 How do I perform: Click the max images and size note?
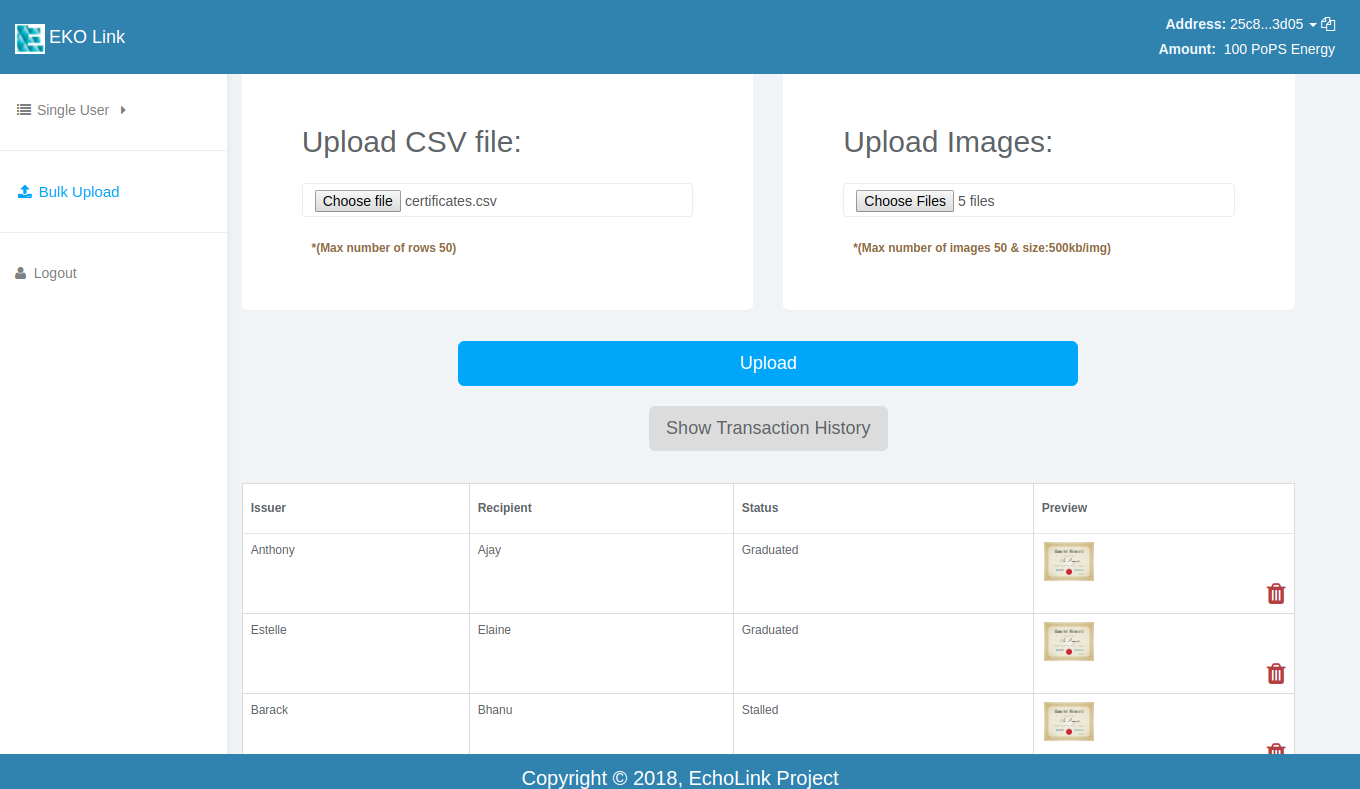point(982,248)
